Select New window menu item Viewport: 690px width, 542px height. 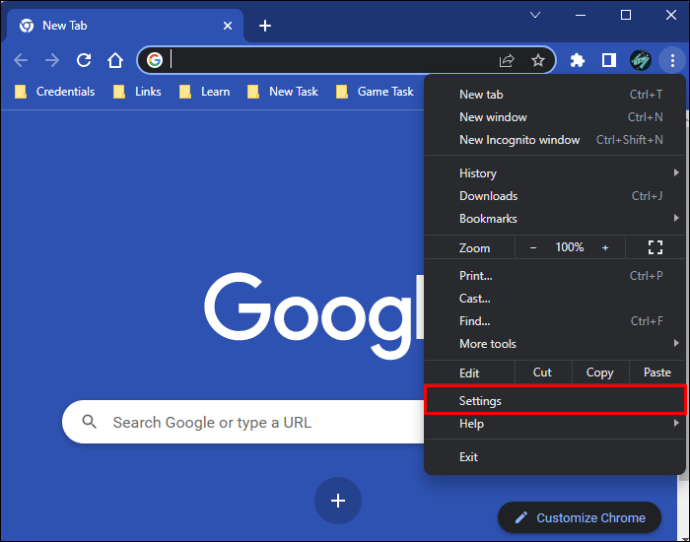click(x=555, y=117)
